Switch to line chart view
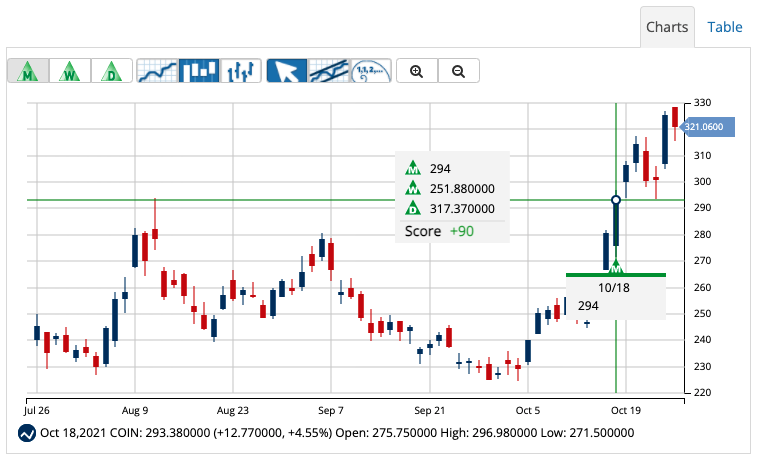This screenshot has height=460, width=758. point(157,71)
